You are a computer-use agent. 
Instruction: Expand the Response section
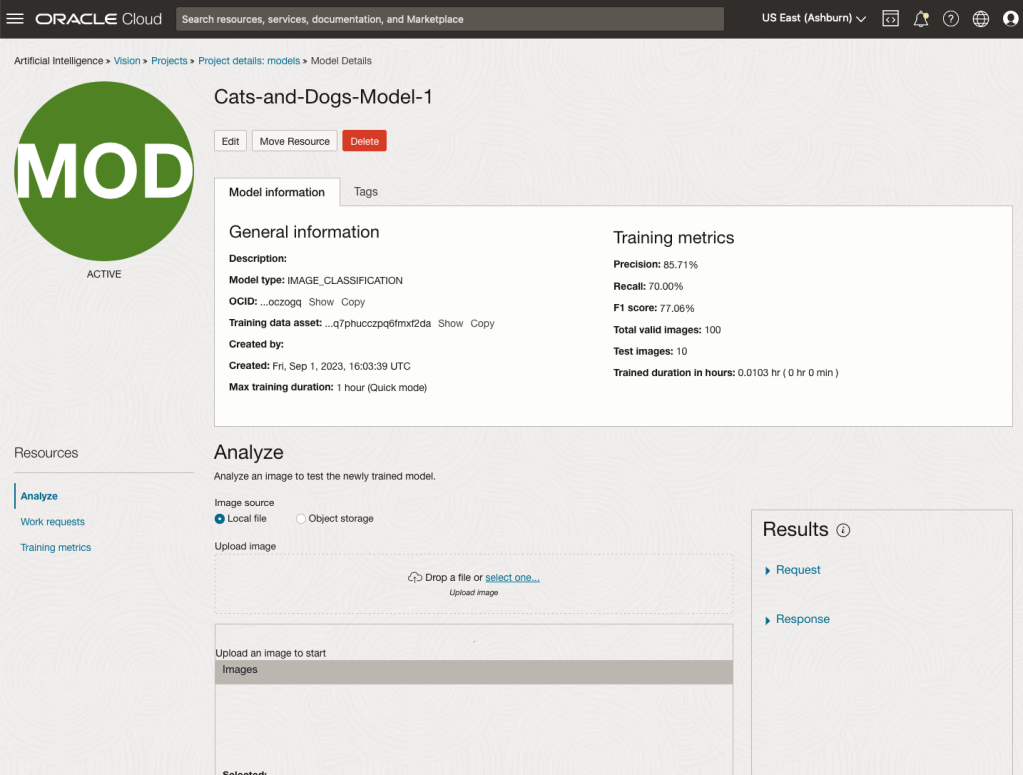[x=802, y=619]
